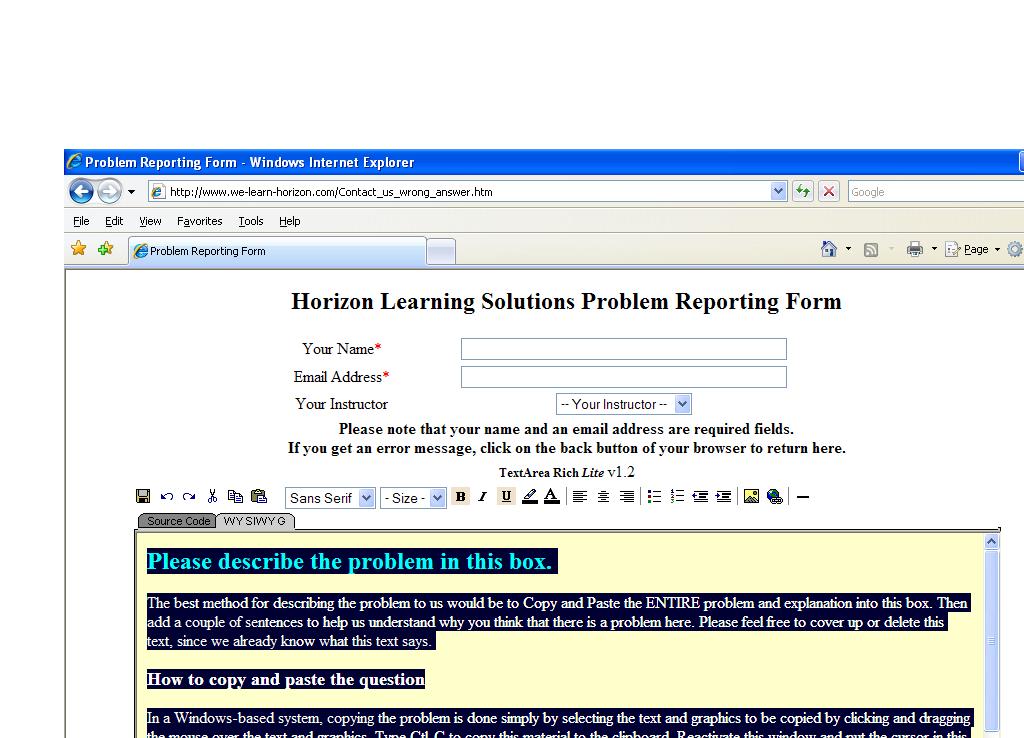
Task: Align text left in the editor
Action: (579, 497)
